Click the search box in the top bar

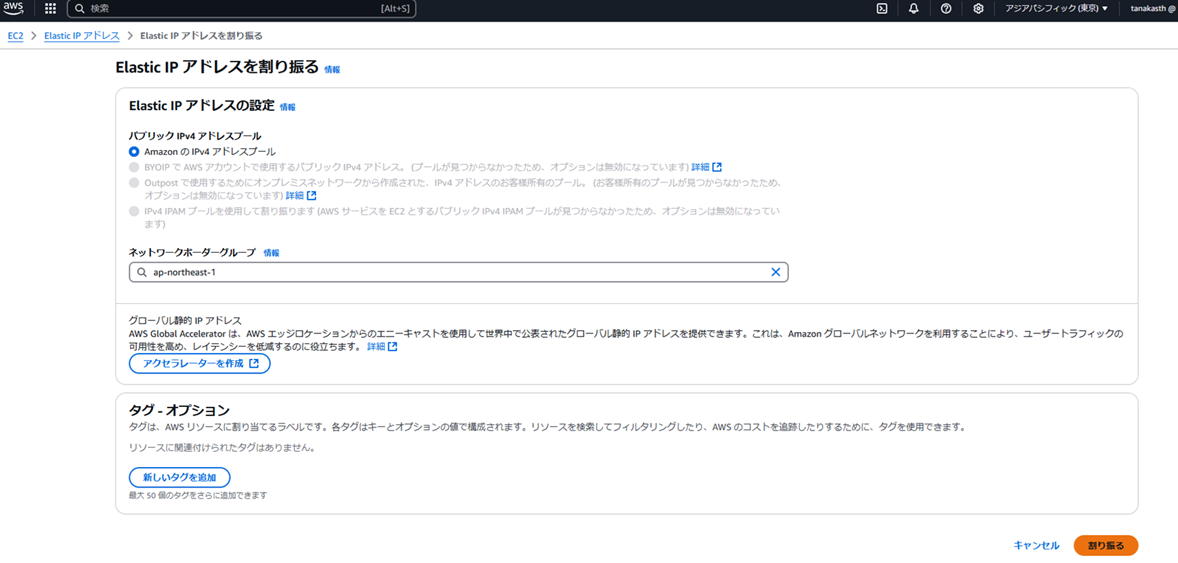(241, 9)
